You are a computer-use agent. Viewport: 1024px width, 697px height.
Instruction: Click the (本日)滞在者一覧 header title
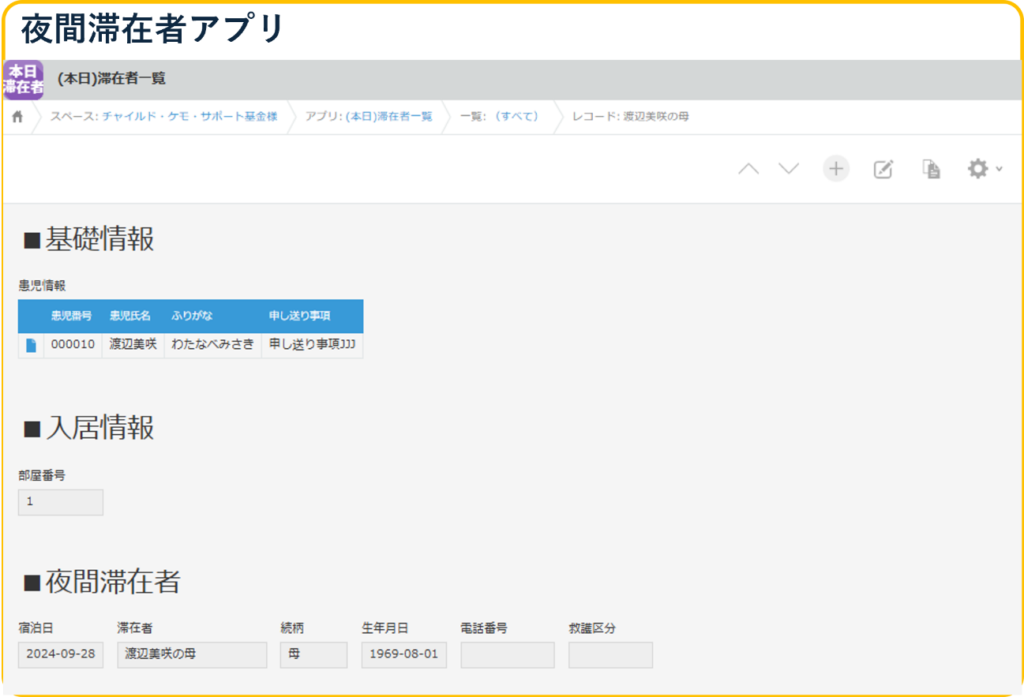(x=112, y=78)
